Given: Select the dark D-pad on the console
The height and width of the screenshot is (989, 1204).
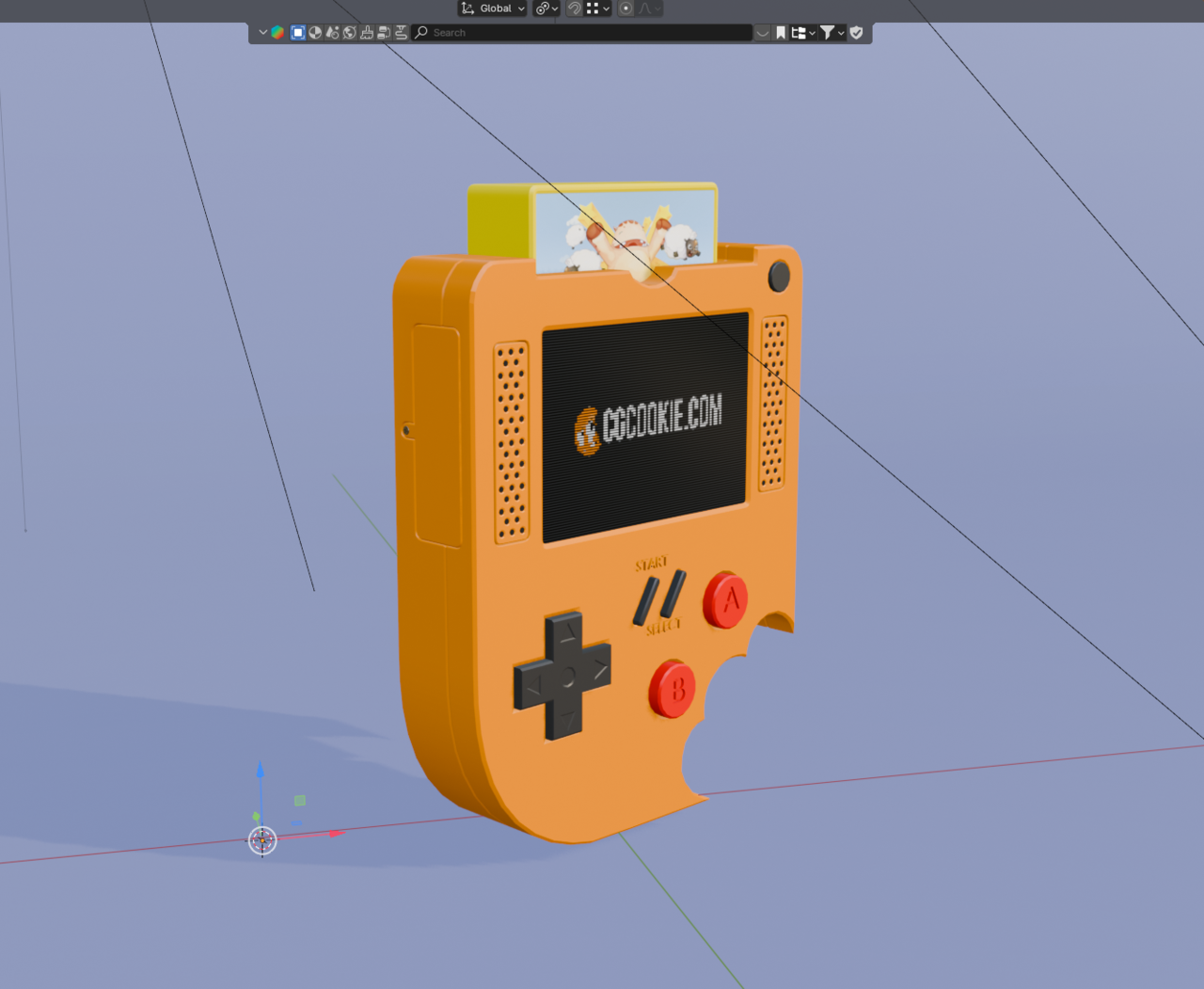Looking at the screenshot, I should [562, 675].
